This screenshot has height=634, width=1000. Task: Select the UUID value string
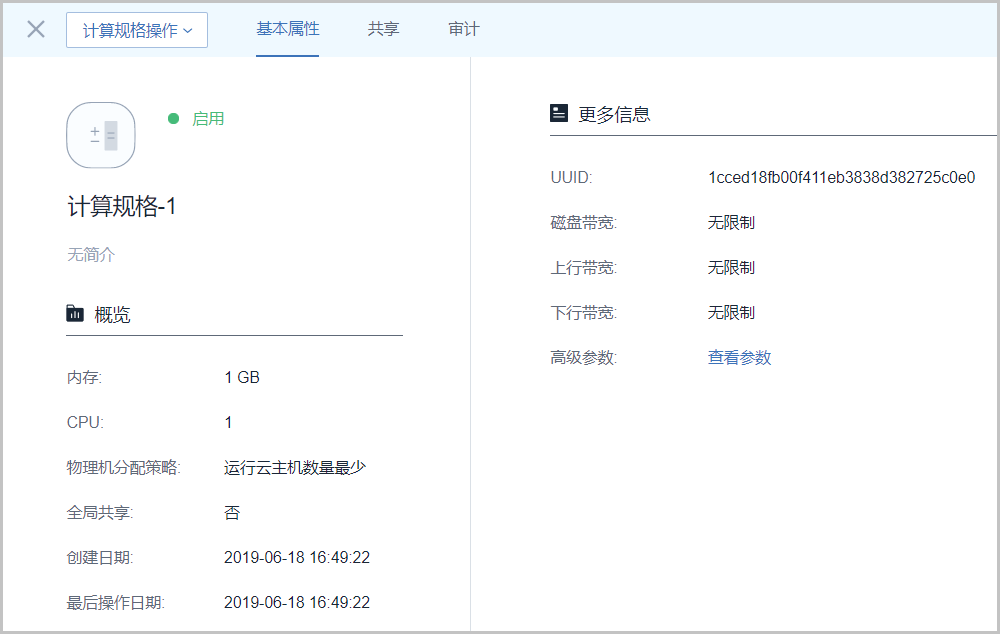[x=841, y=177]
